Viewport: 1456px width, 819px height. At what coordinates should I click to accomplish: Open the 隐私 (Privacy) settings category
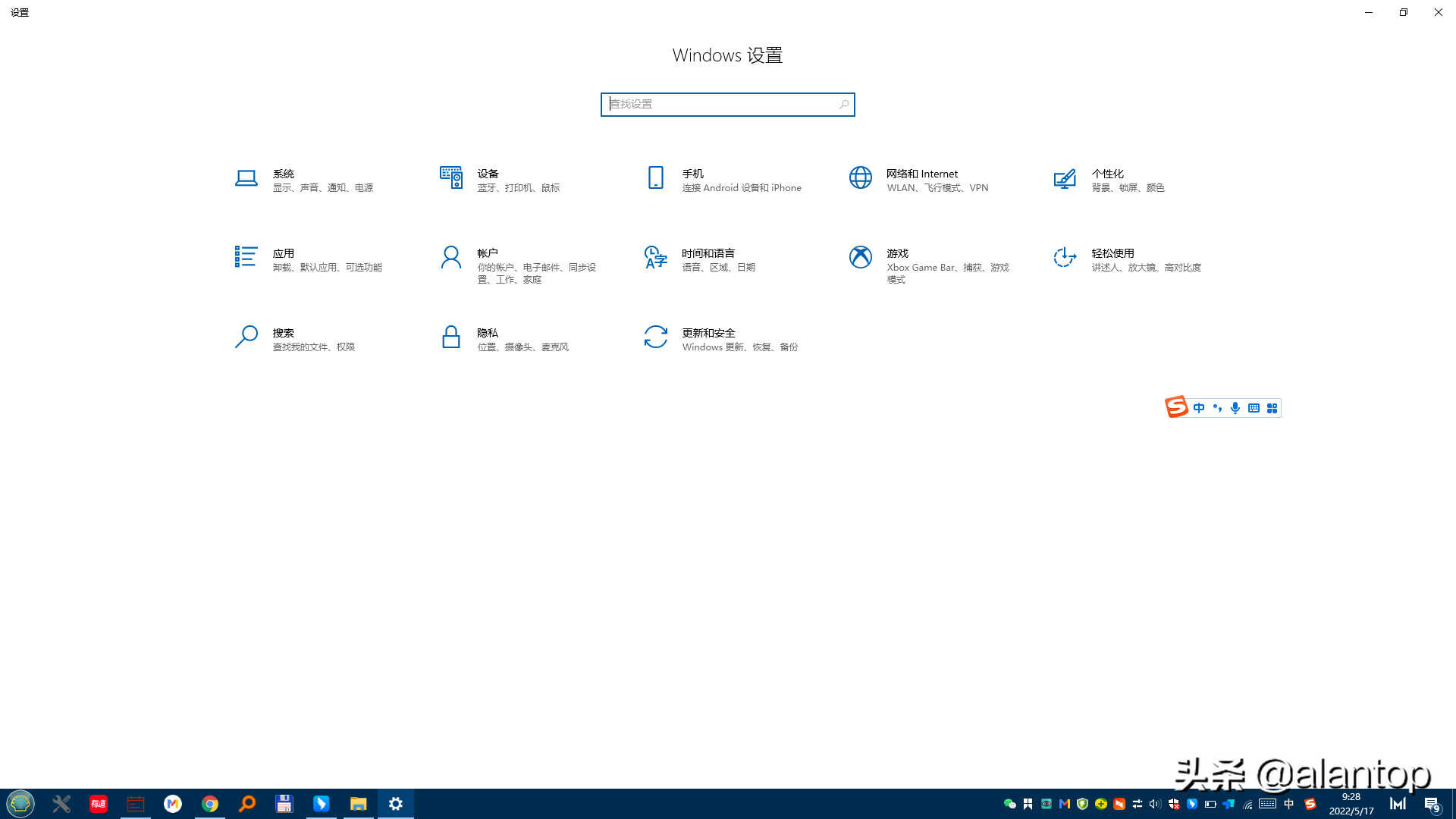(x=505, y=340)
